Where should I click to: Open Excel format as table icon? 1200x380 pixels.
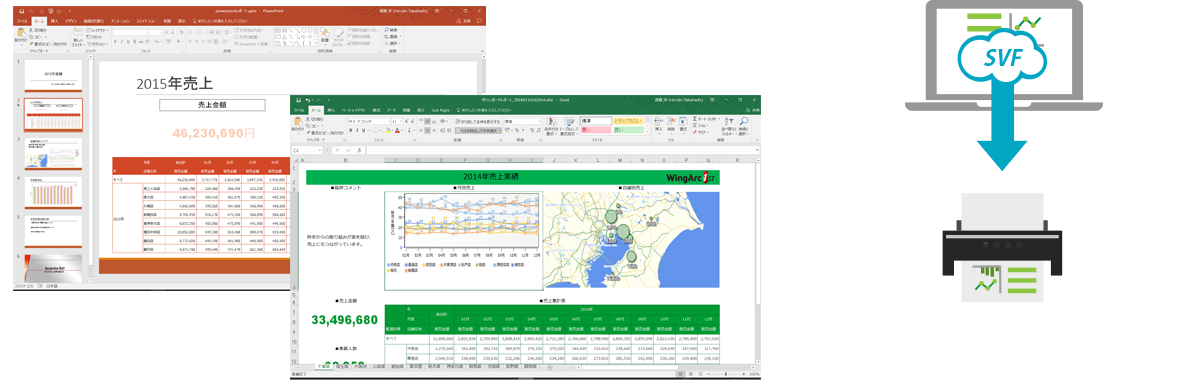pos(569,121)
